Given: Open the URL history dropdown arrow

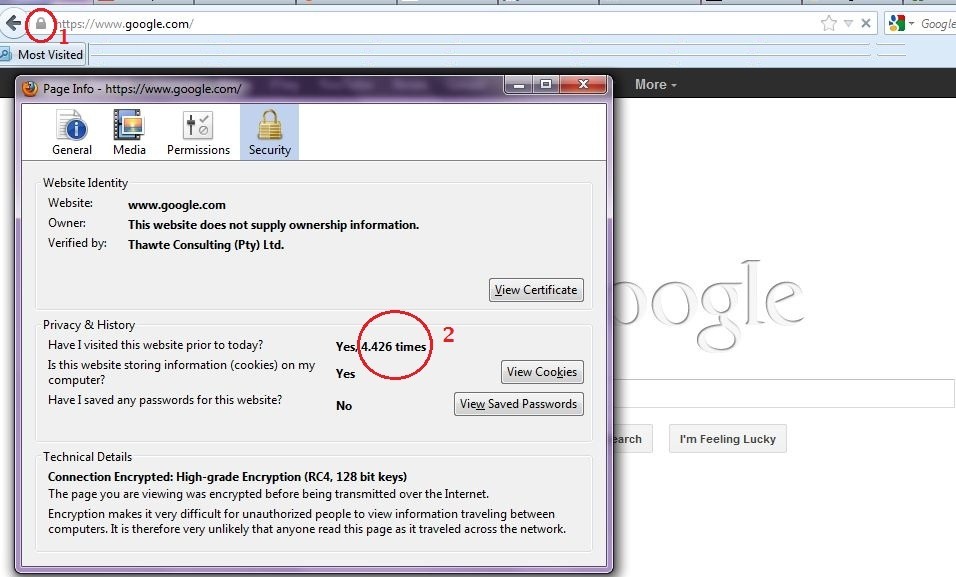Looking at the screenshot, I should (x=848, y=24).
